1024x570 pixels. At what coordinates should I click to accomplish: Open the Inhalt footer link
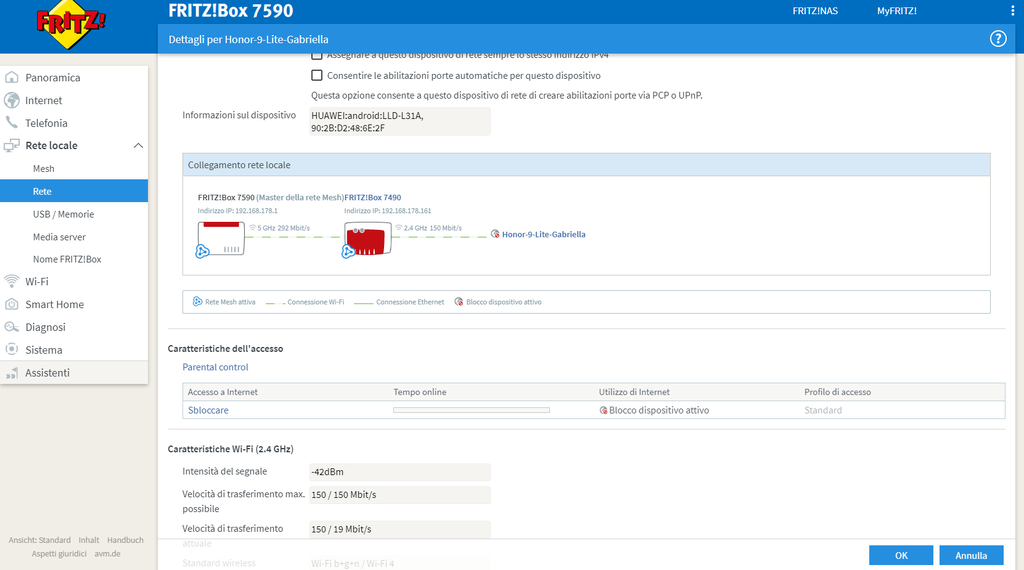(89, 540)
